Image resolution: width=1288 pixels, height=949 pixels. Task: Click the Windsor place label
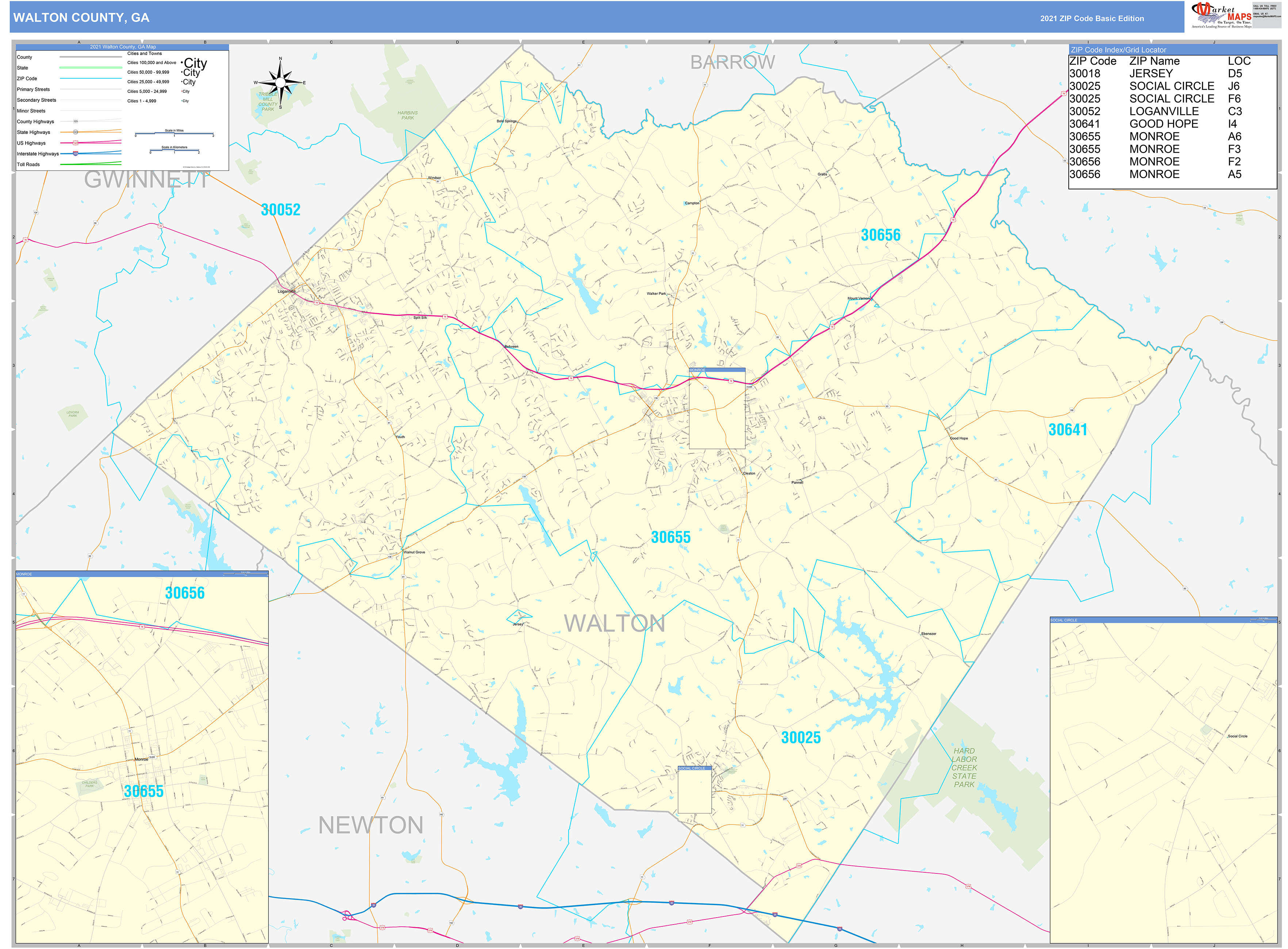click(434, 177)
